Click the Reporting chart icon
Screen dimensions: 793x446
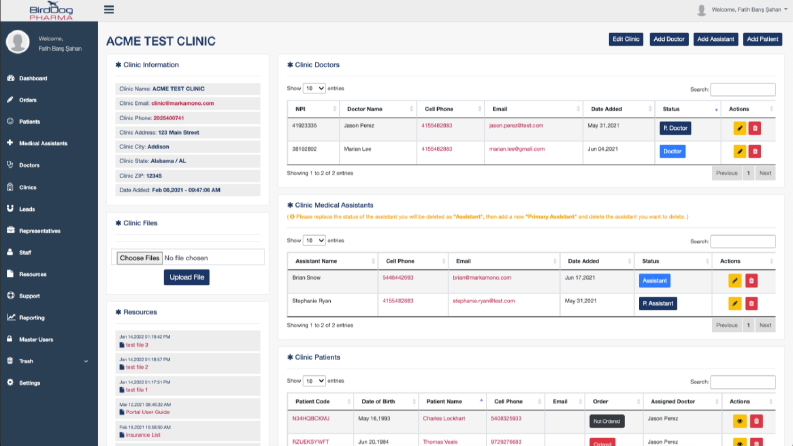(x=11, y=317)
